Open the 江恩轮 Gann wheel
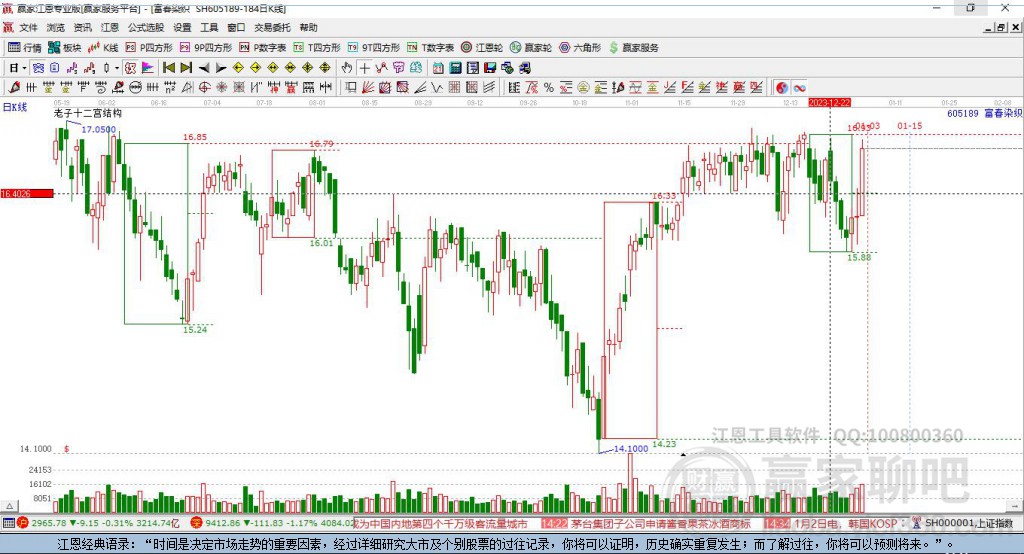This screenshot has width=1024, height=554. coord(482,48)
